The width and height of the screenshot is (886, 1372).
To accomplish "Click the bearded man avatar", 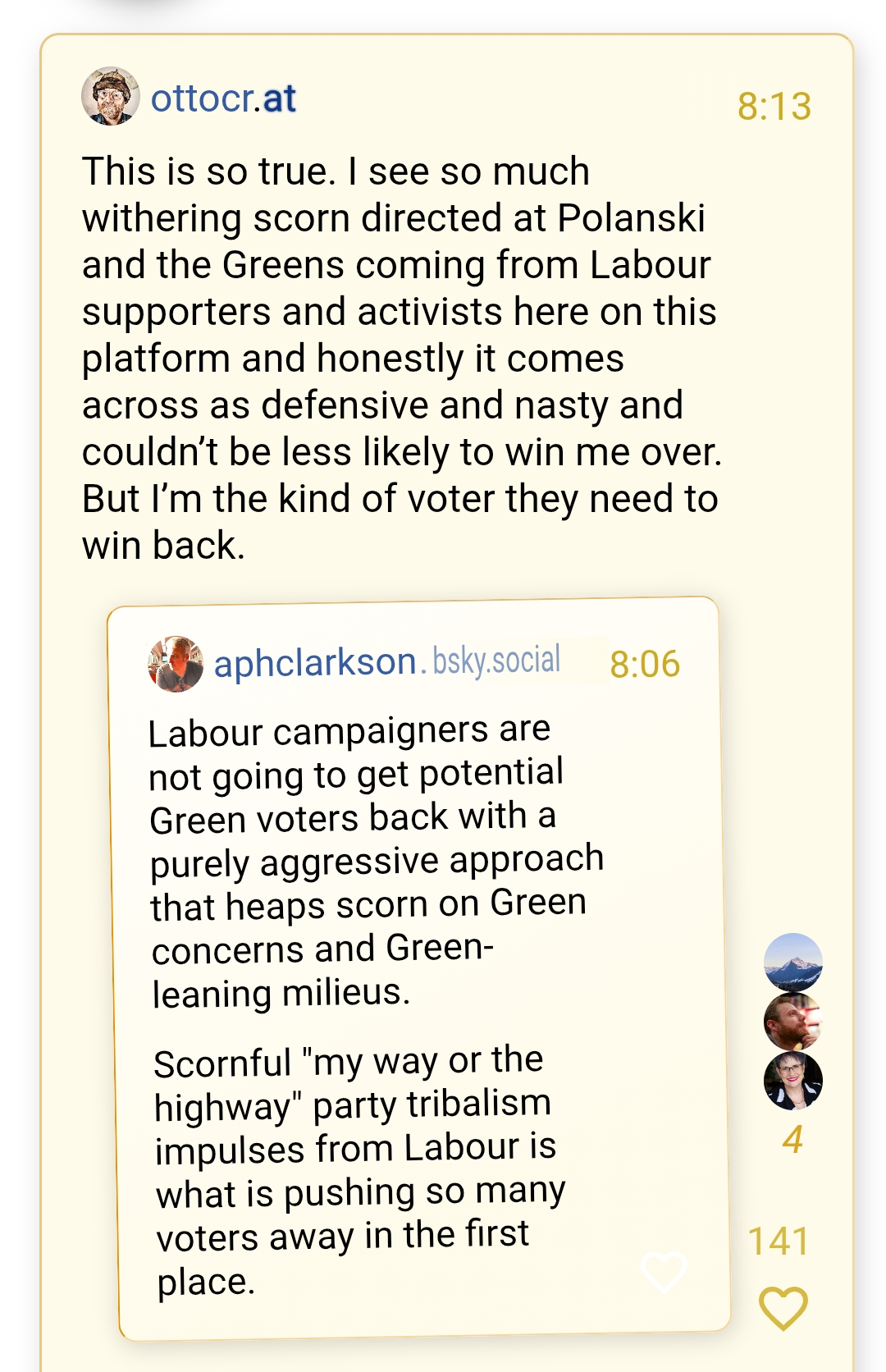I will [x=792, y=1021].
